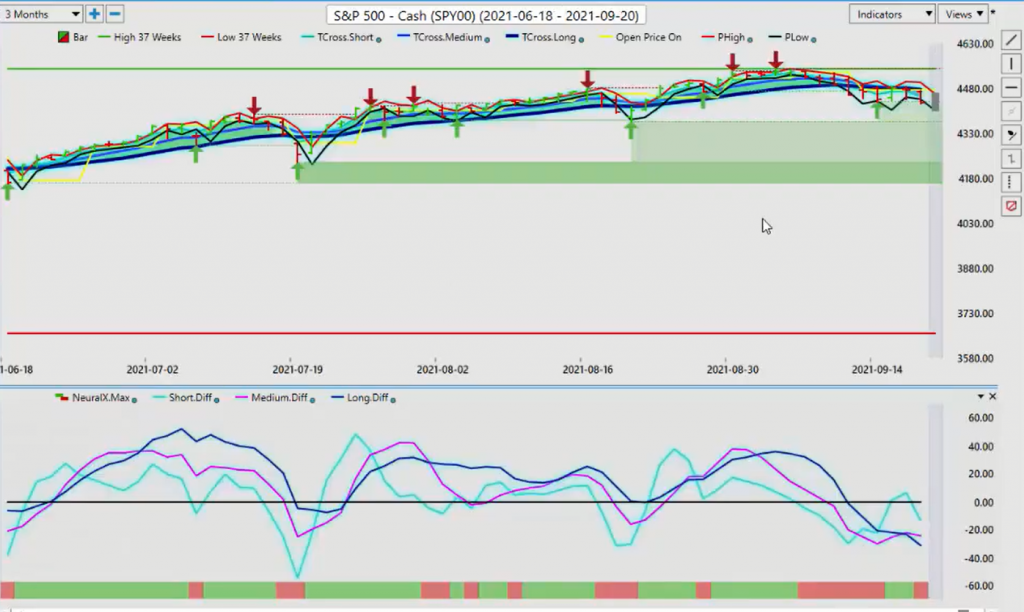This screenshot has width=1024, height=612.
Task: Select the vertical line drawing tool
Action: point(1011,64)
